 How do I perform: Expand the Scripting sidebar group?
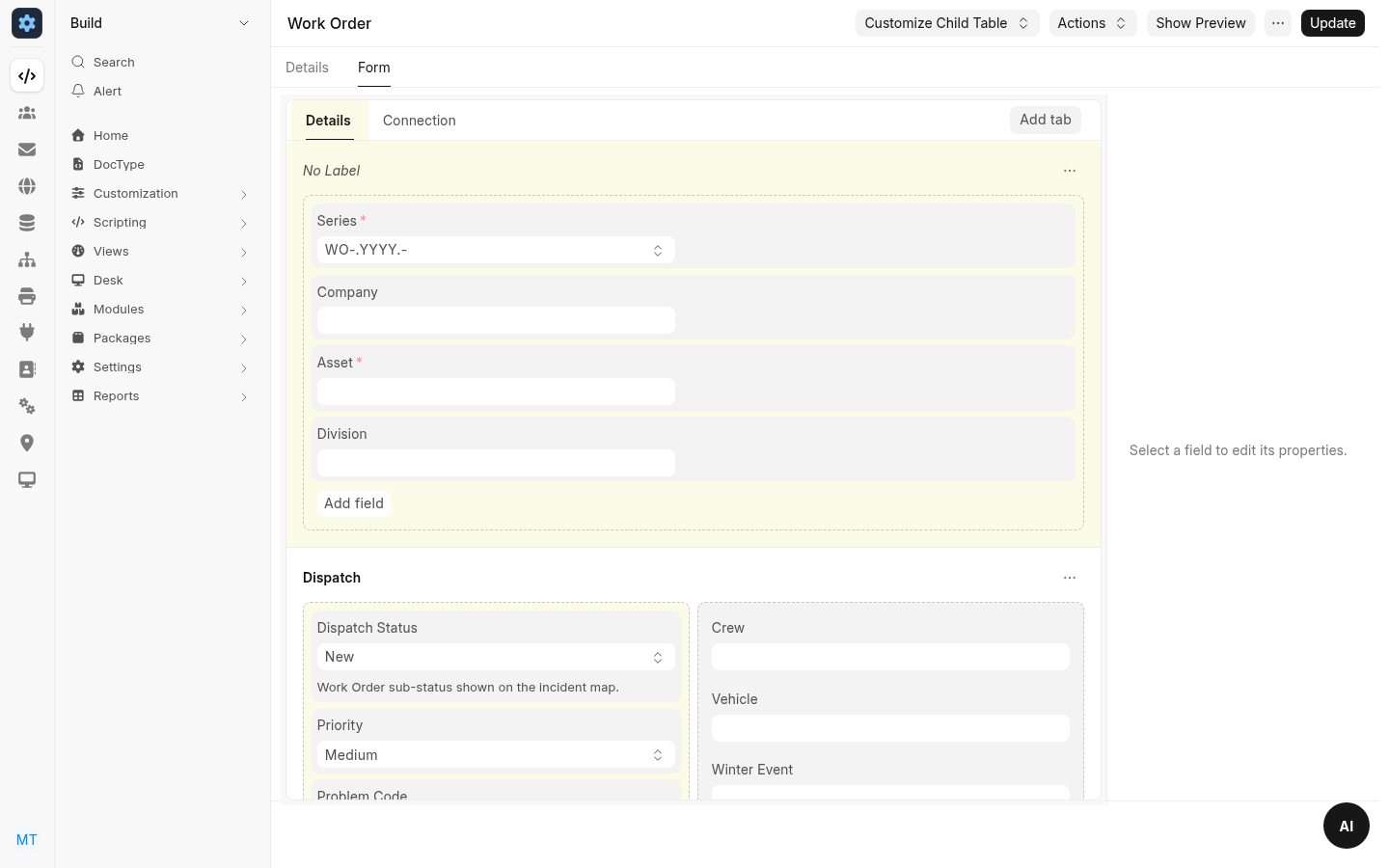160,223
